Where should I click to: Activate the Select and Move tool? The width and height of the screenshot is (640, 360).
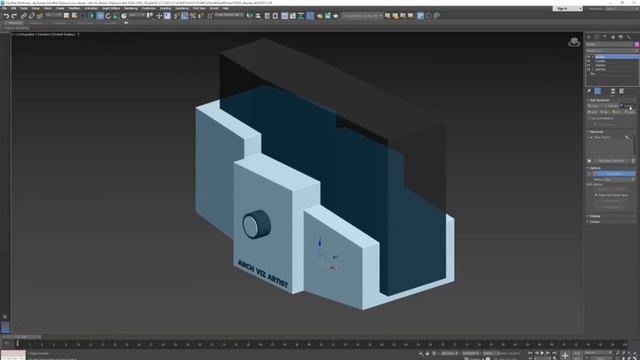pyautogui.click(x=100, y=16)
